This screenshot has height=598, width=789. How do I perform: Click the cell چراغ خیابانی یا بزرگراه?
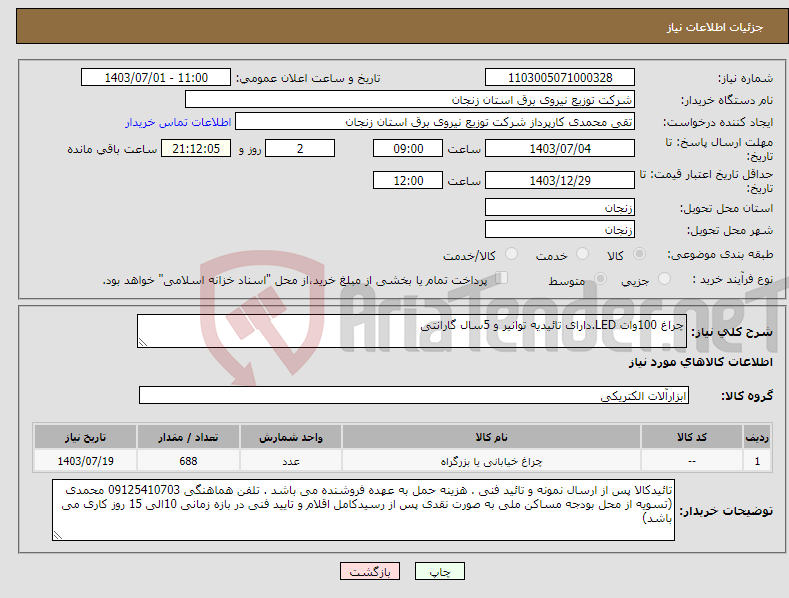(x=491, y=461)
